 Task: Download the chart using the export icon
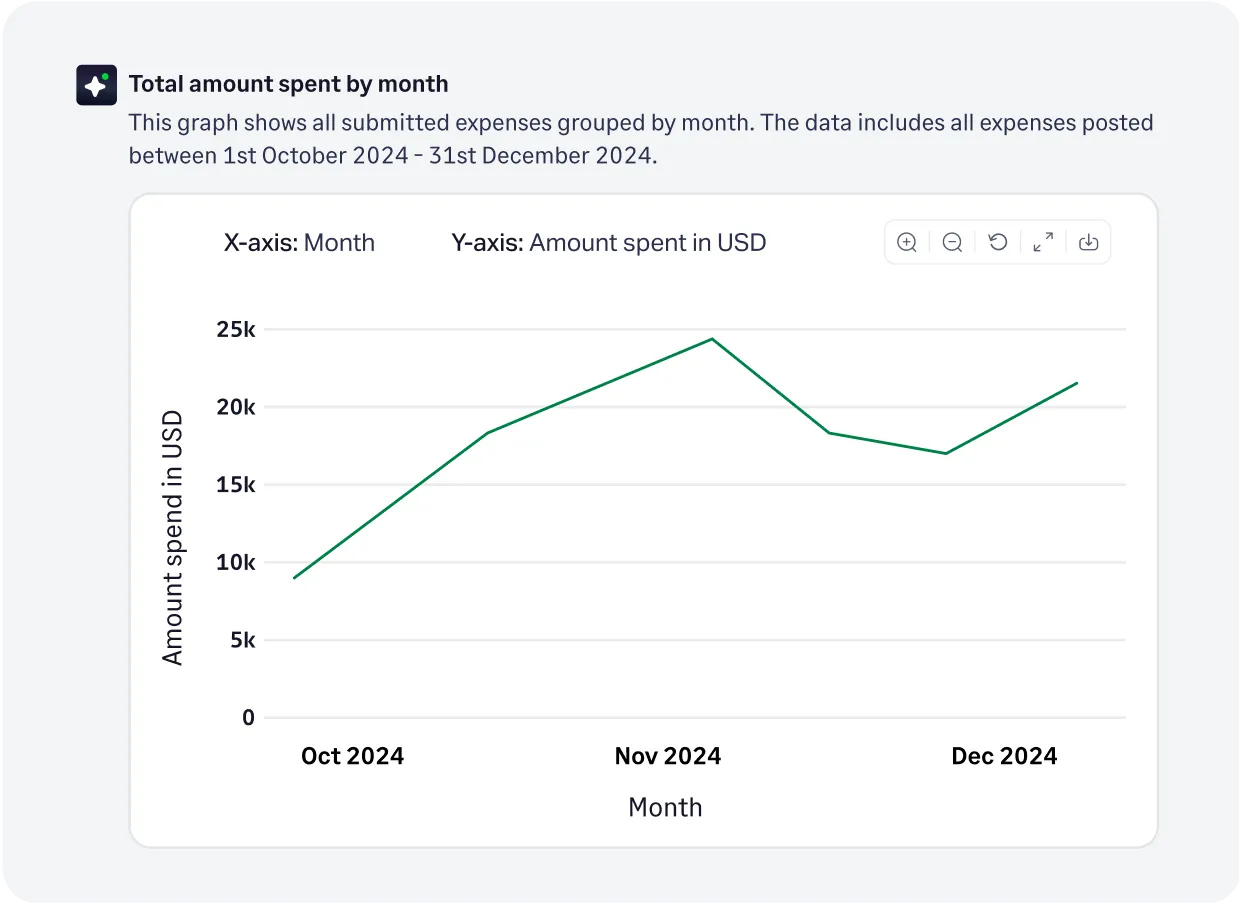coord(1088,242)
